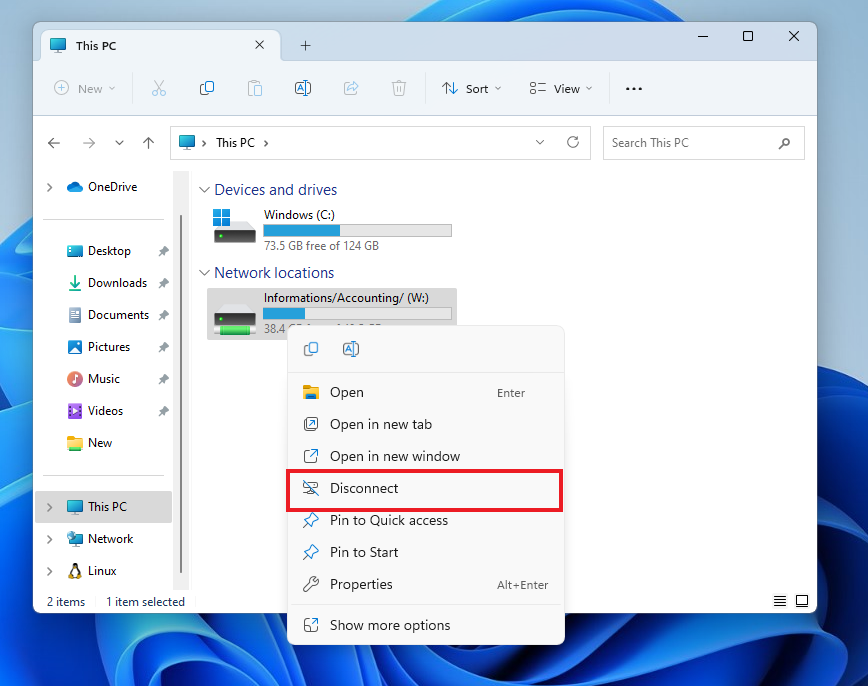Open the See more ellipsis menu

pyautogui.click(x=633, y=88)
